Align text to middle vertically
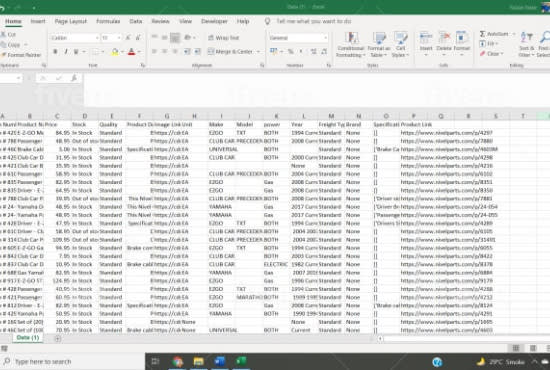The width and height of the screenshot is (550, 370). pos(164,38)
